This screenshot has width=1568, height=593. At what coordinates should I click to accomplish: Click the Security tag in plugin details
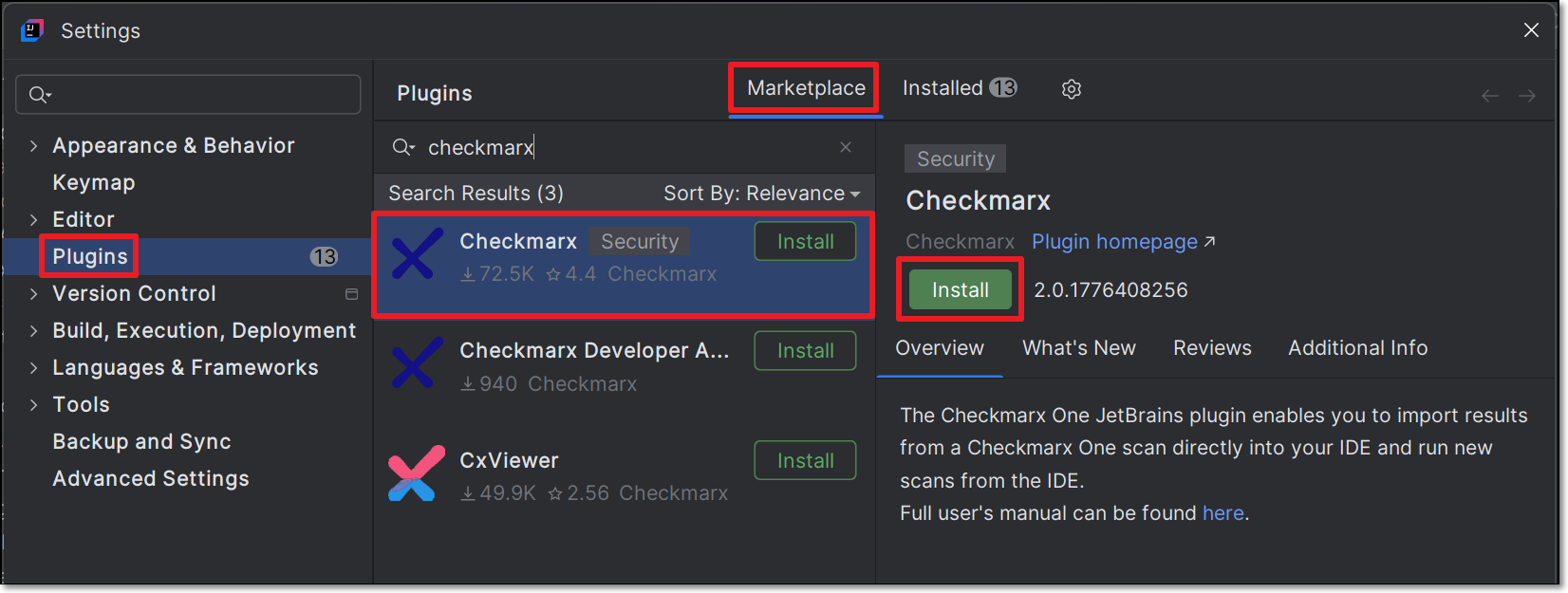[x=955, y=159]
